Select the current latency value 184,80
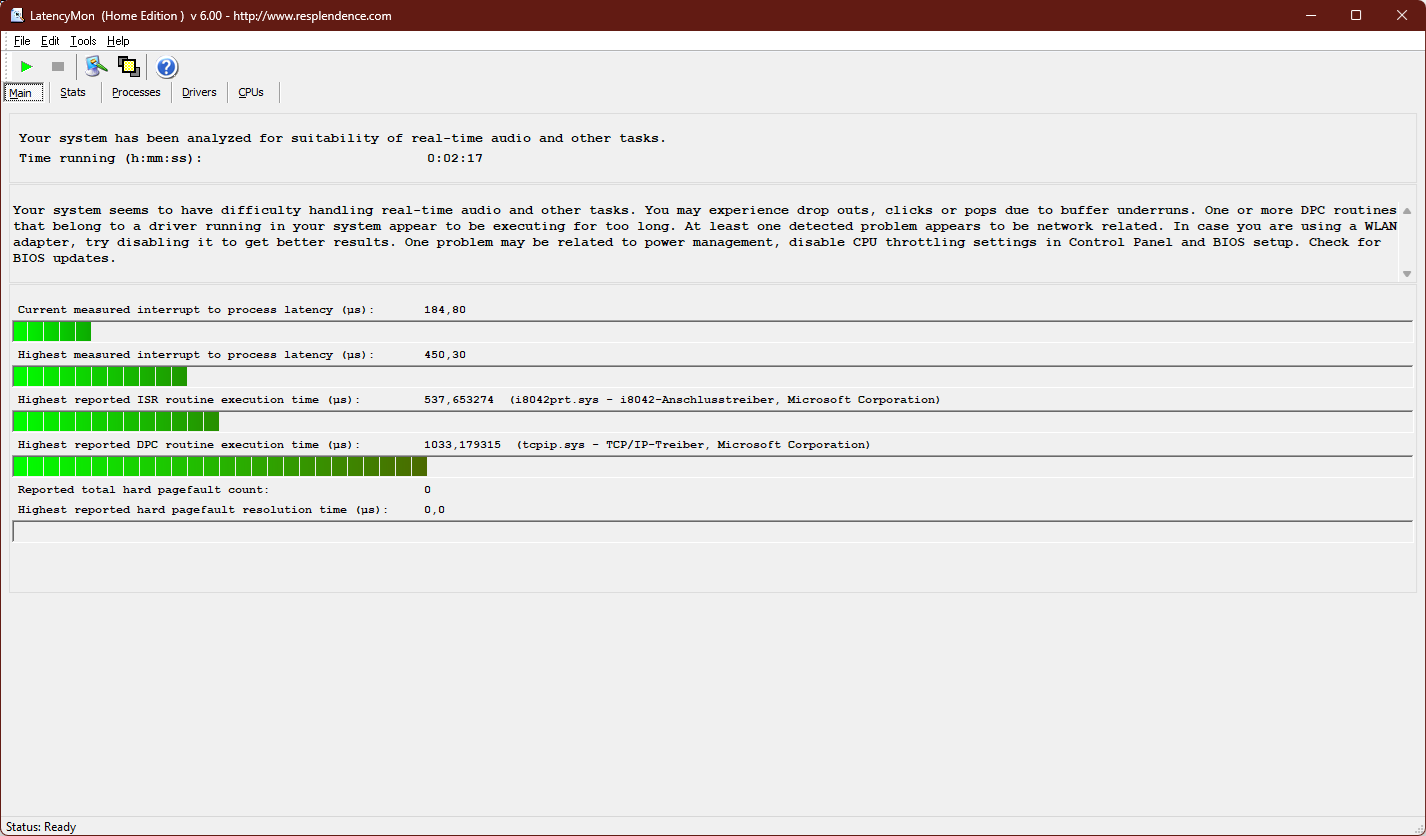 click(x=445, y=310)
